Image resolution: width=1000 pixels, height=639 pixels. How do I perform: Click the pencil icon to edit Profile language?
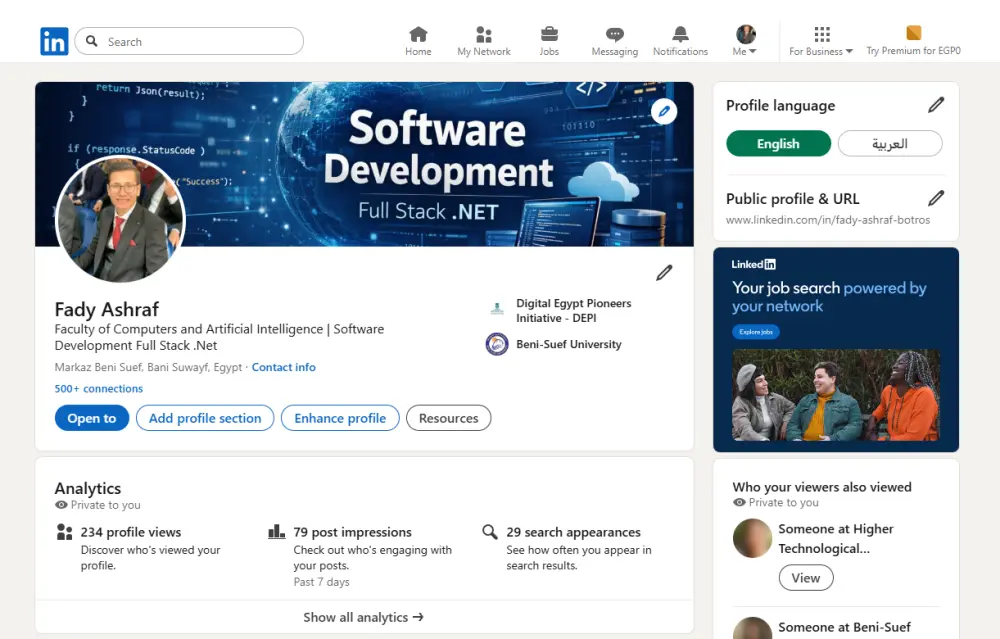pyautogui.click(x=936, y=104)
